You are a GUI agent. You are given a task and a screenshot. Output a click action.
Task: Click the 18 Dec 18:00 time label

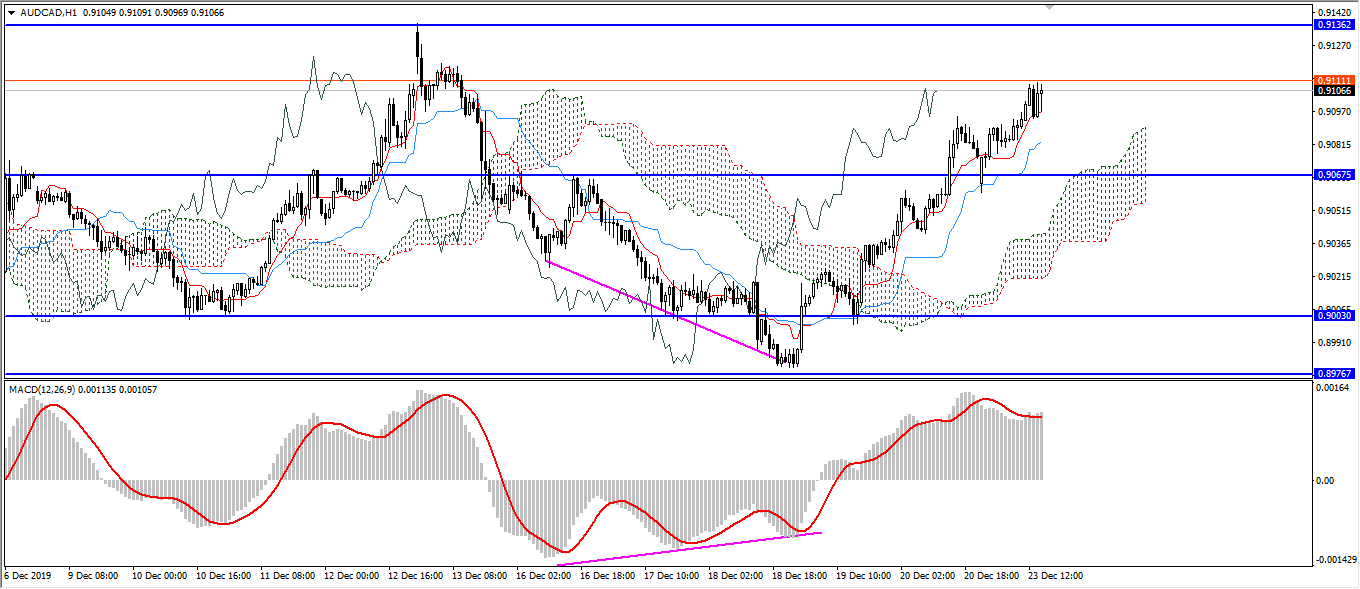(x=800, y=577)
